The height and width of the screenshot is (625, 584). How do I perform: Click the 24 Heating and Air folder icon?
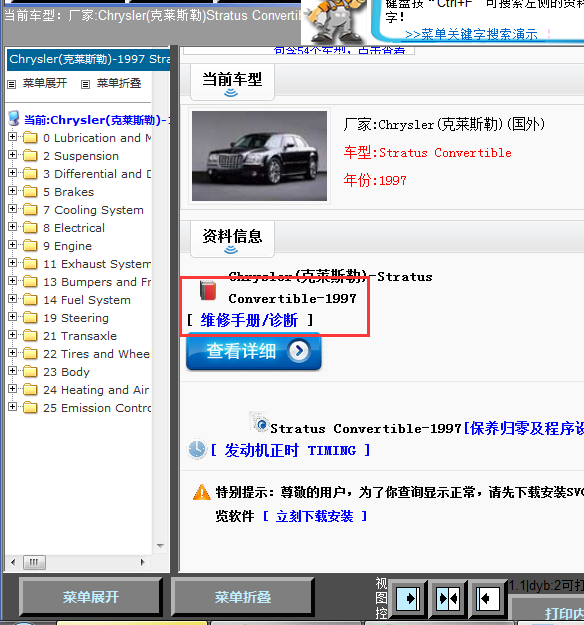pyautogui.click(x=30, y=389)
